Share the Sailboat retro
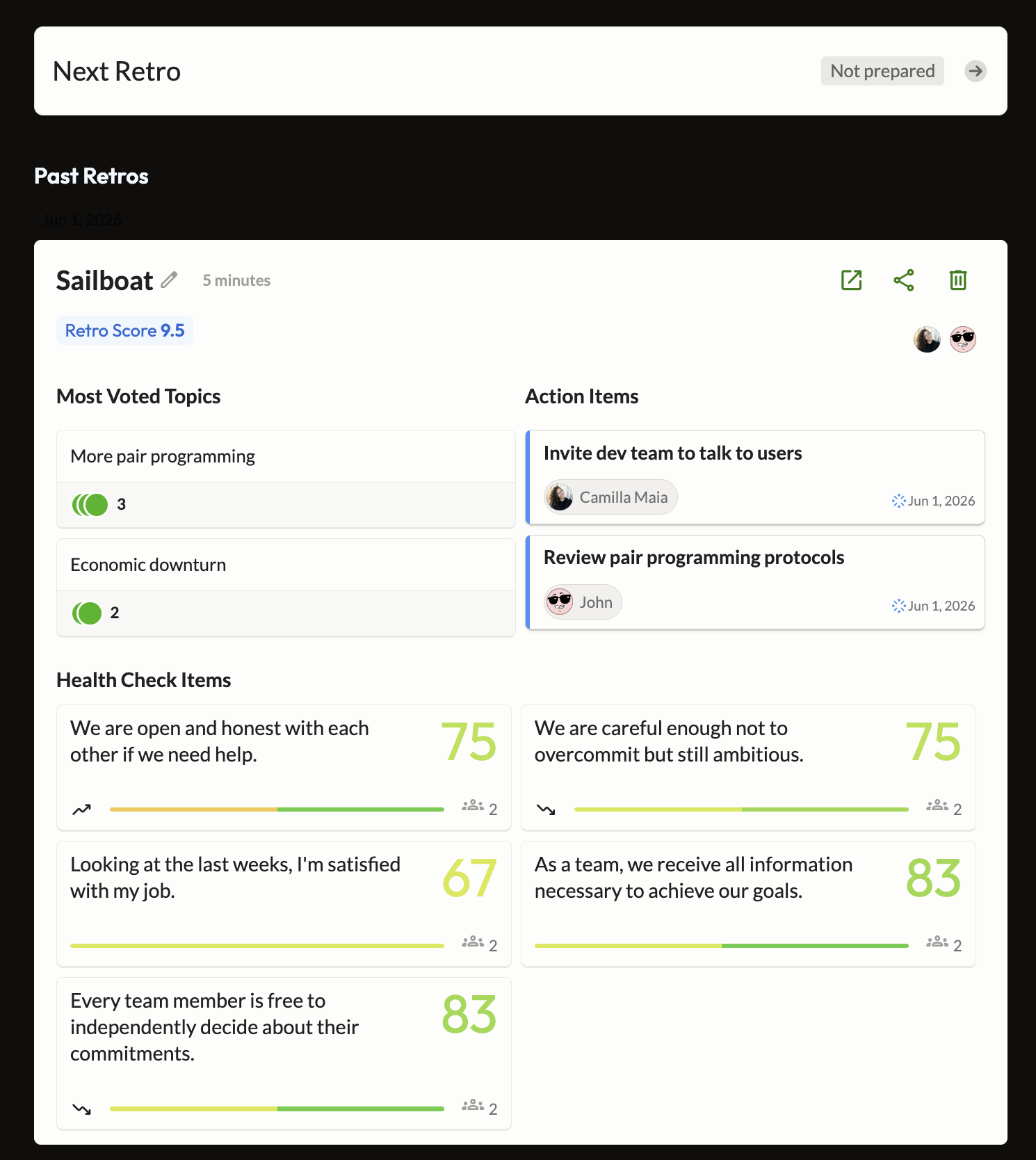 point(904,280)
